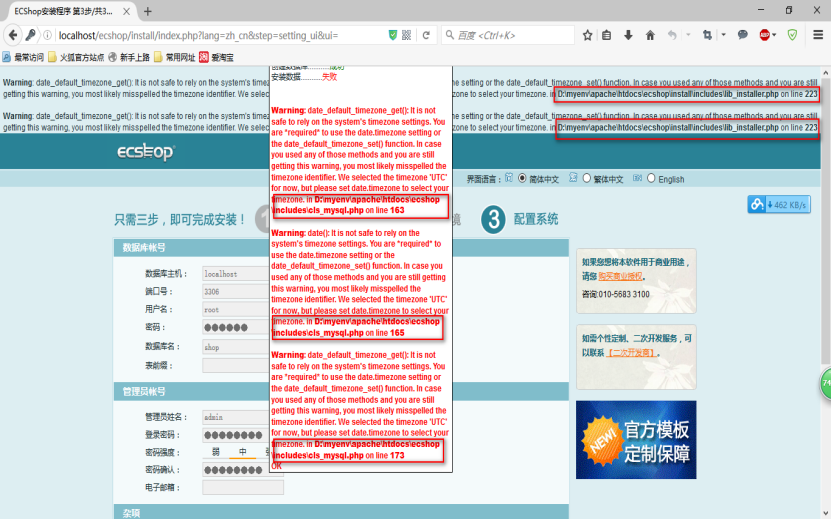Click the search magnifier icon
The width and height of the screenshot is (831, 519).
coord(450,35)
